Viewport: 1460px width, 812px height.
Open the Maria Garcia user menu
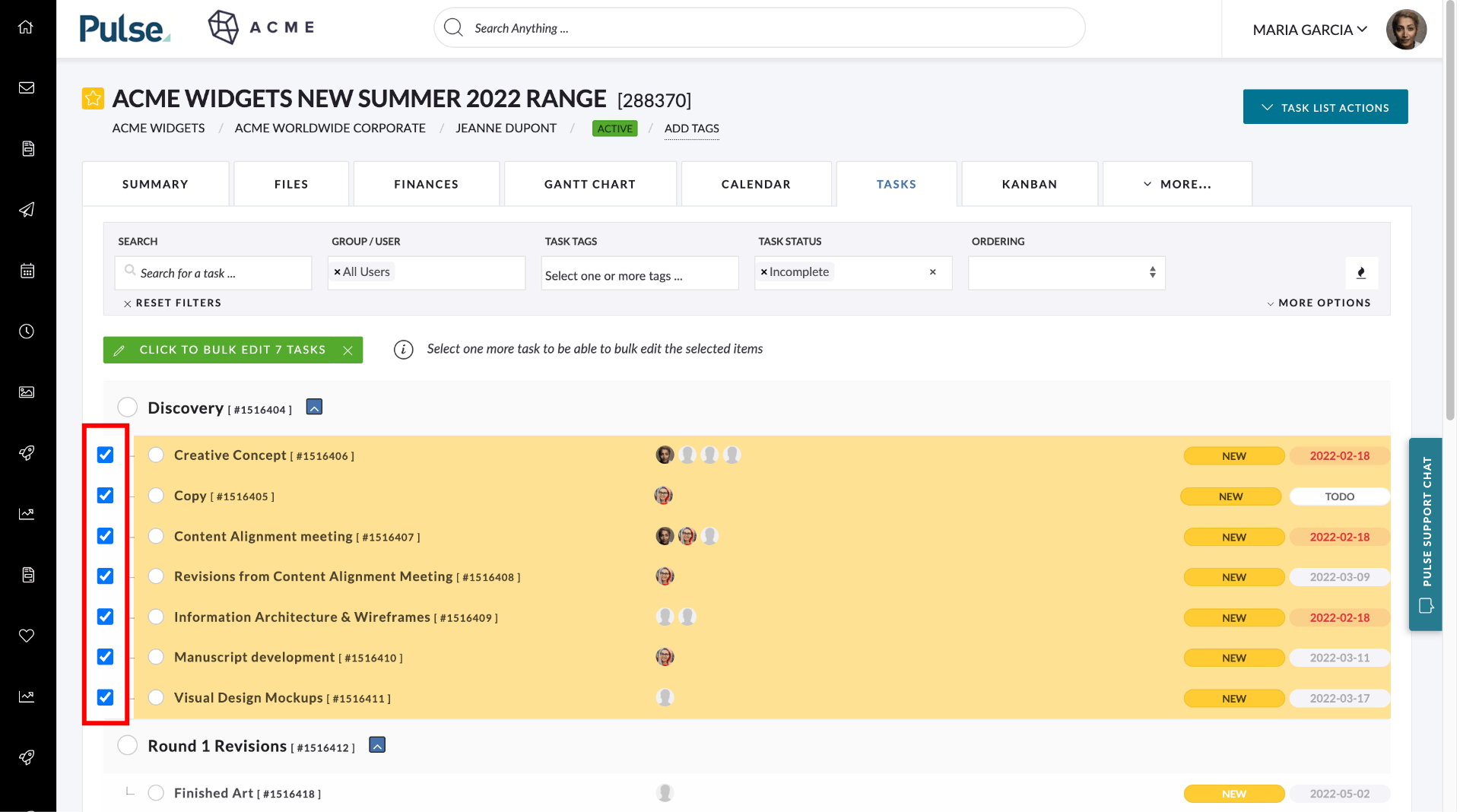[x=1309, y=30]
